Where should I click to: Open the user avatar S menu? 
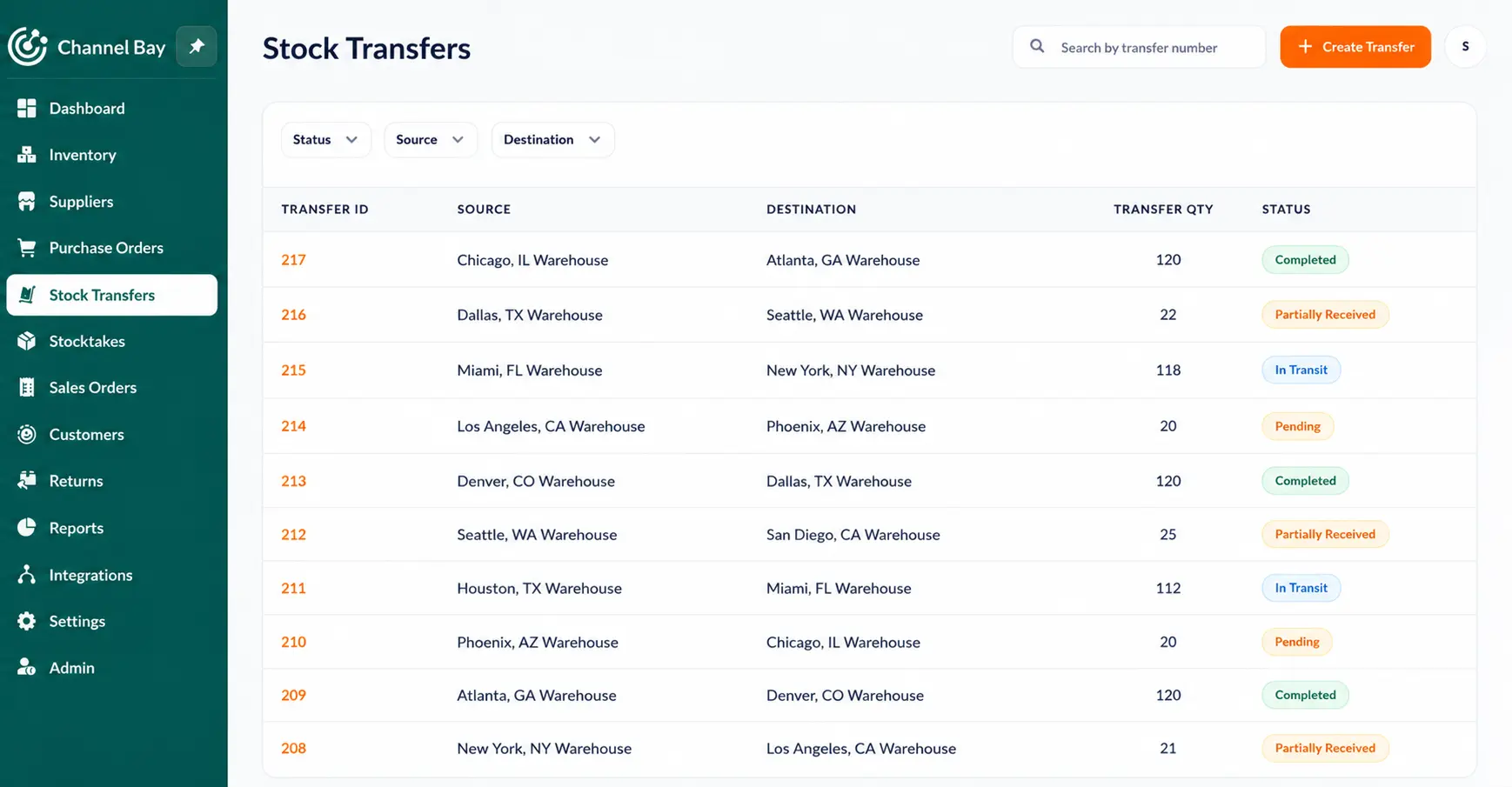[x=1465, y=47]
